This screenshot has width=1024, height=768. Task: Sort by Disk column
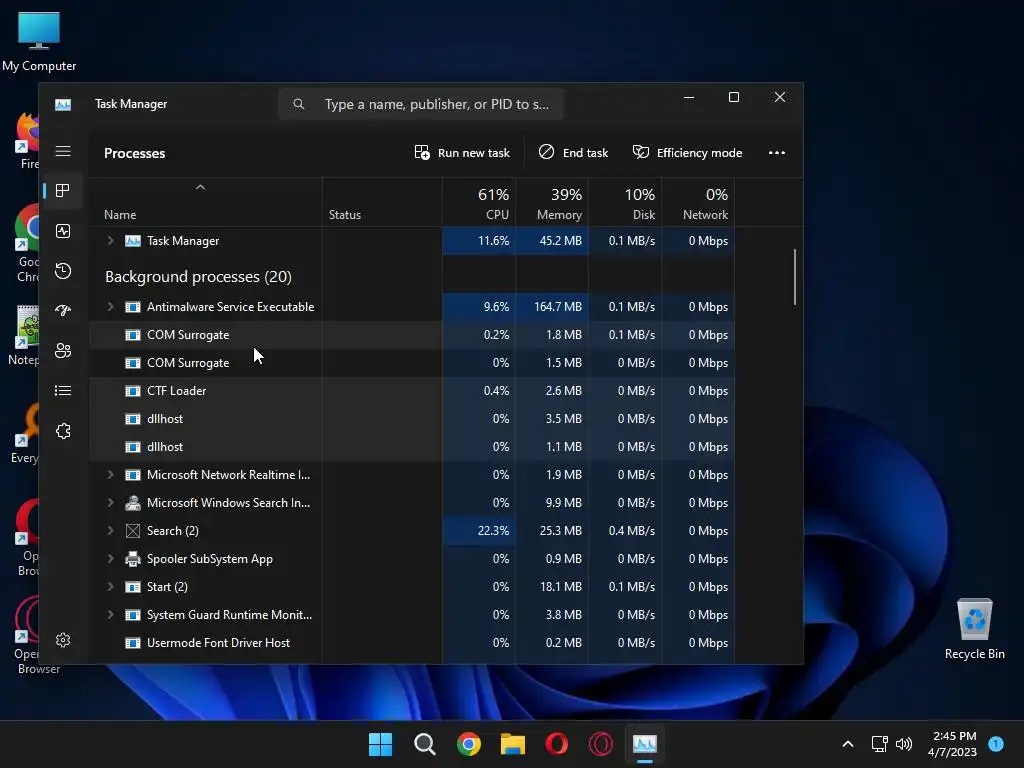click(625, 202)
